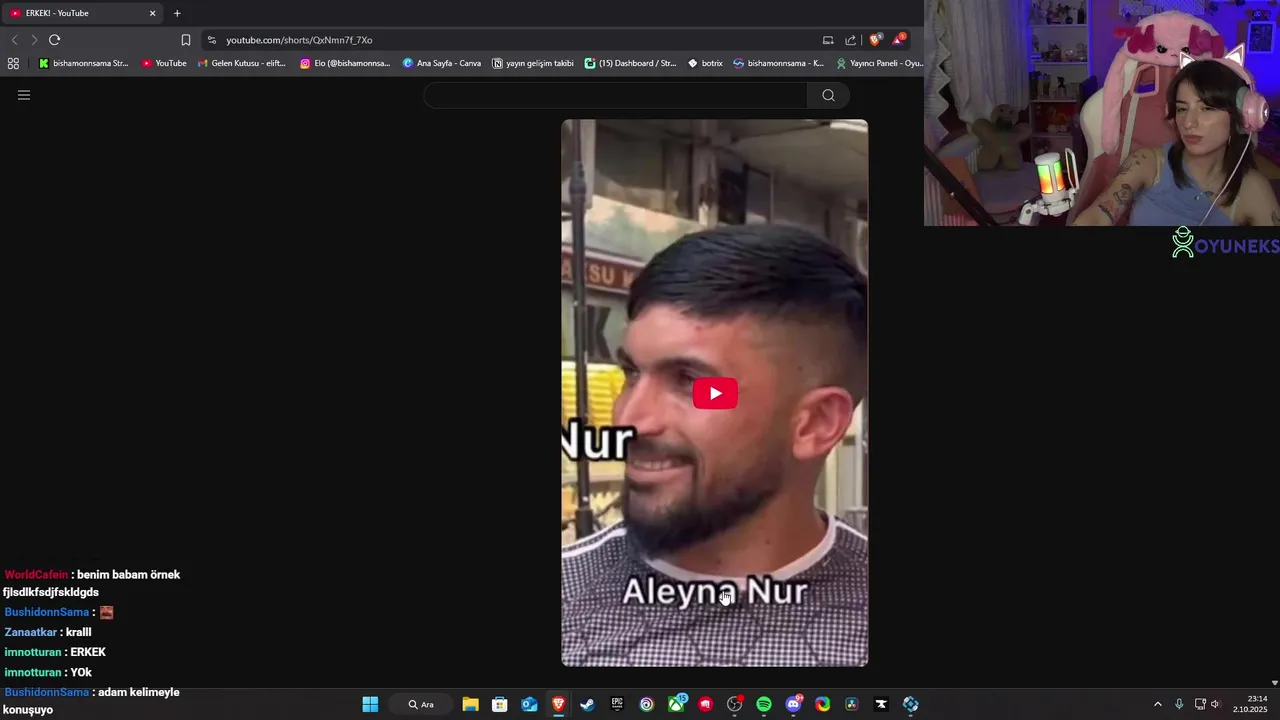The width and height of the screenshot is (1280, 720).
Task: Open Discord from the taskbar
Action: [x=794, y=704]
